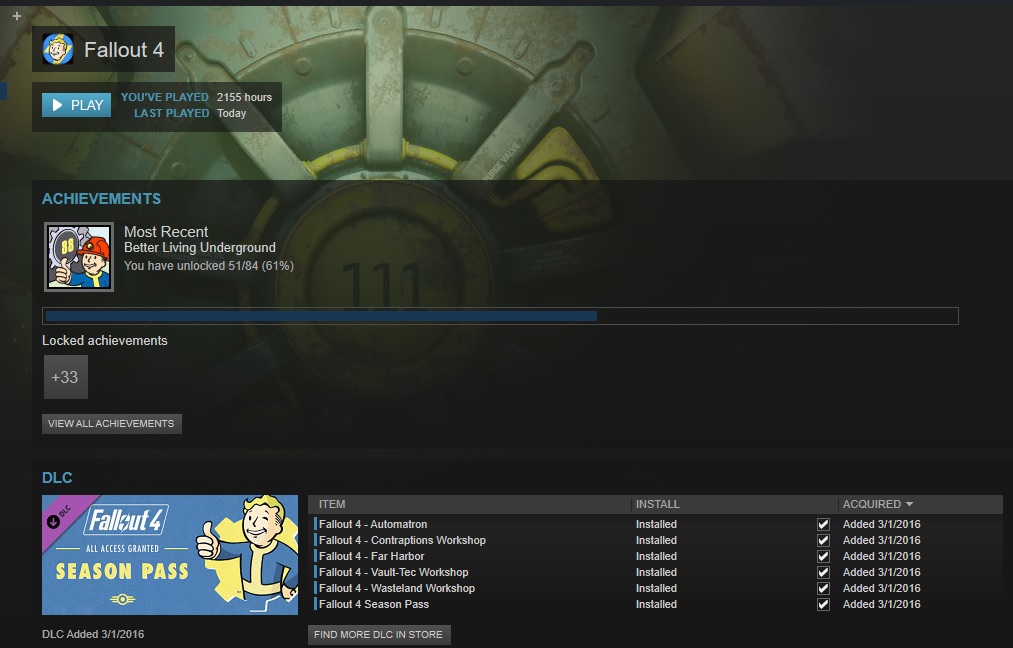This screenshot has width=1013, height=648.
Task: Click Installed status for Automatron
Action: [656, 524]
